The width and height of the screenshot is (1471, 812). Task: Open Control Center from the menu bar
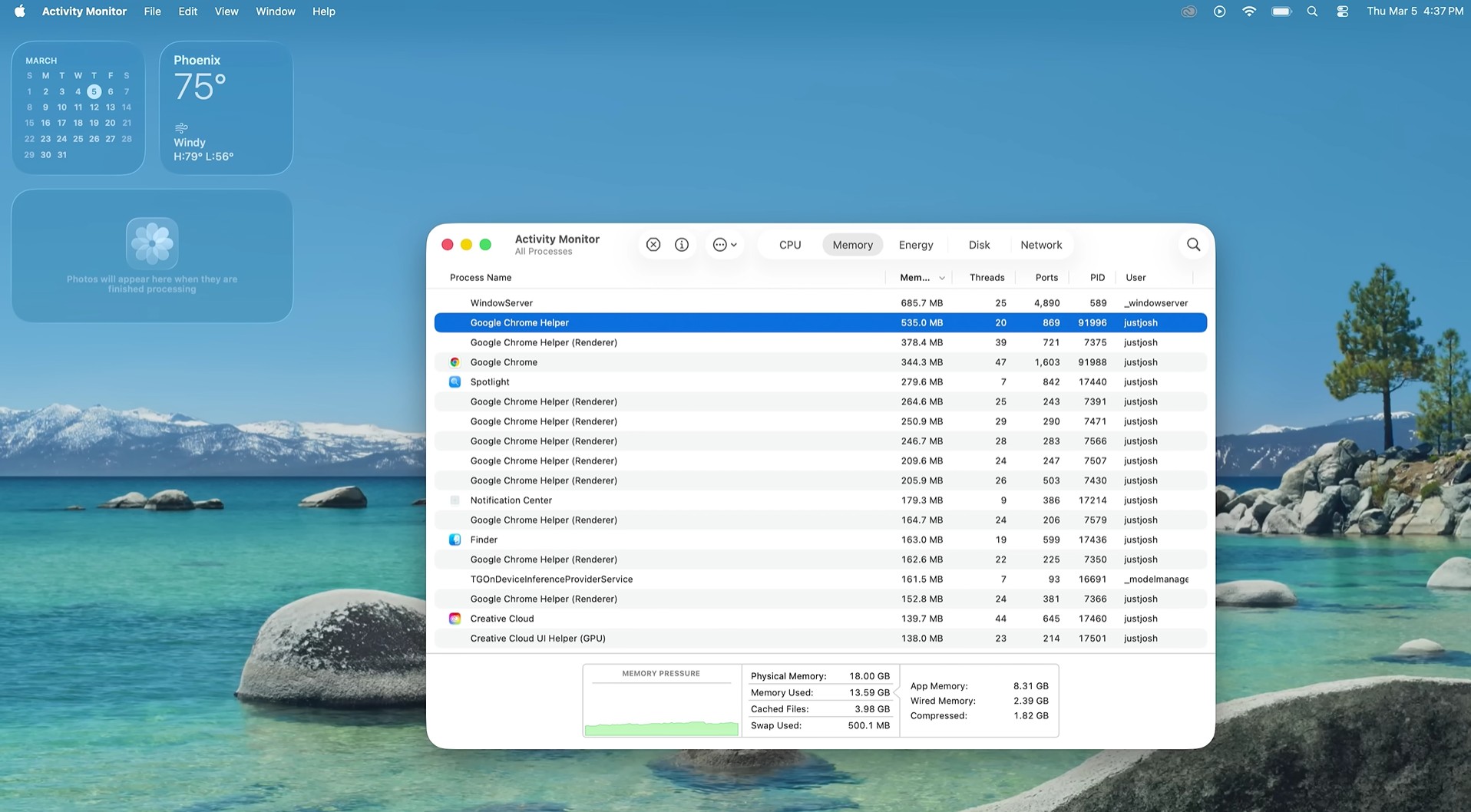click(x=1342, y=12)
